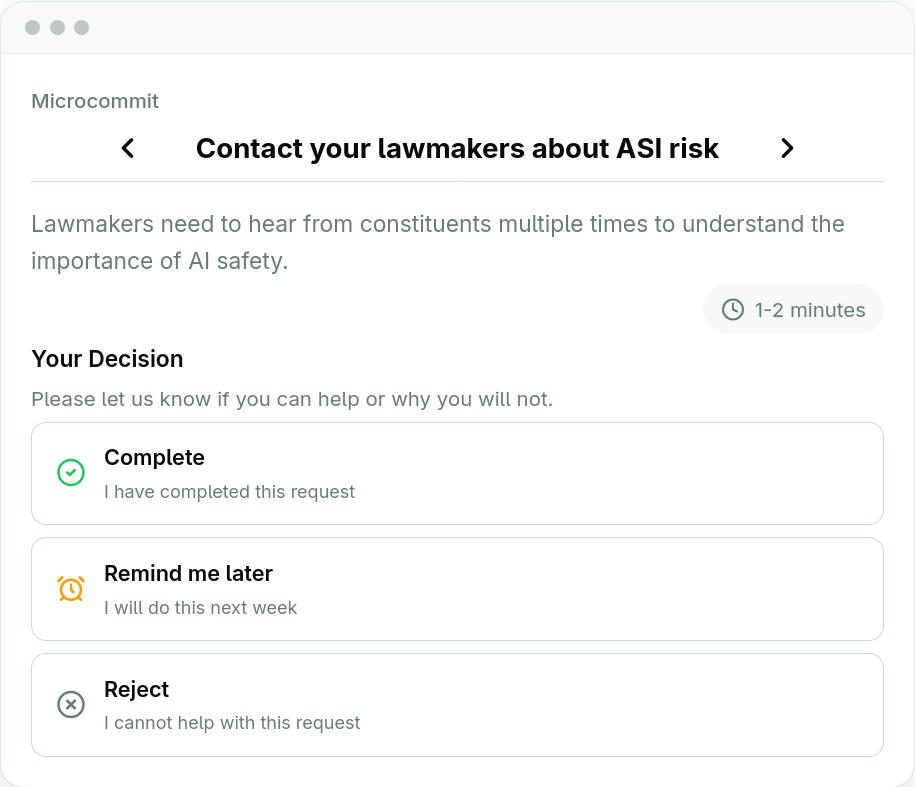Click the text I have completed this request
915x787 pixels.
tap(229, 492)
